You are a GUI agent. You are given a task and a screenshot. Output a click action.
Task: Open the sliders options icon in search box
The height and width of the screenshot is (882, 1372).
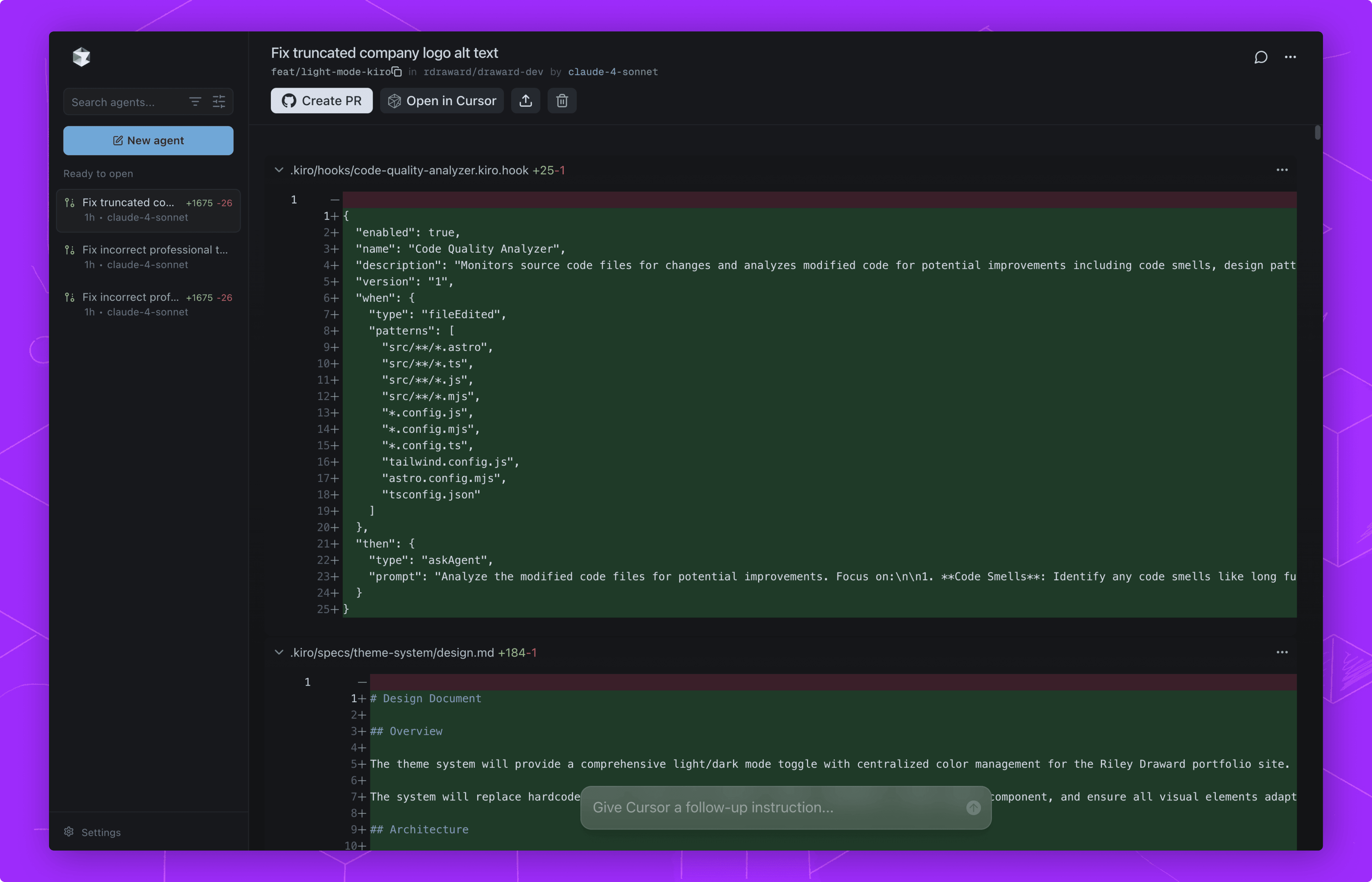219,102
